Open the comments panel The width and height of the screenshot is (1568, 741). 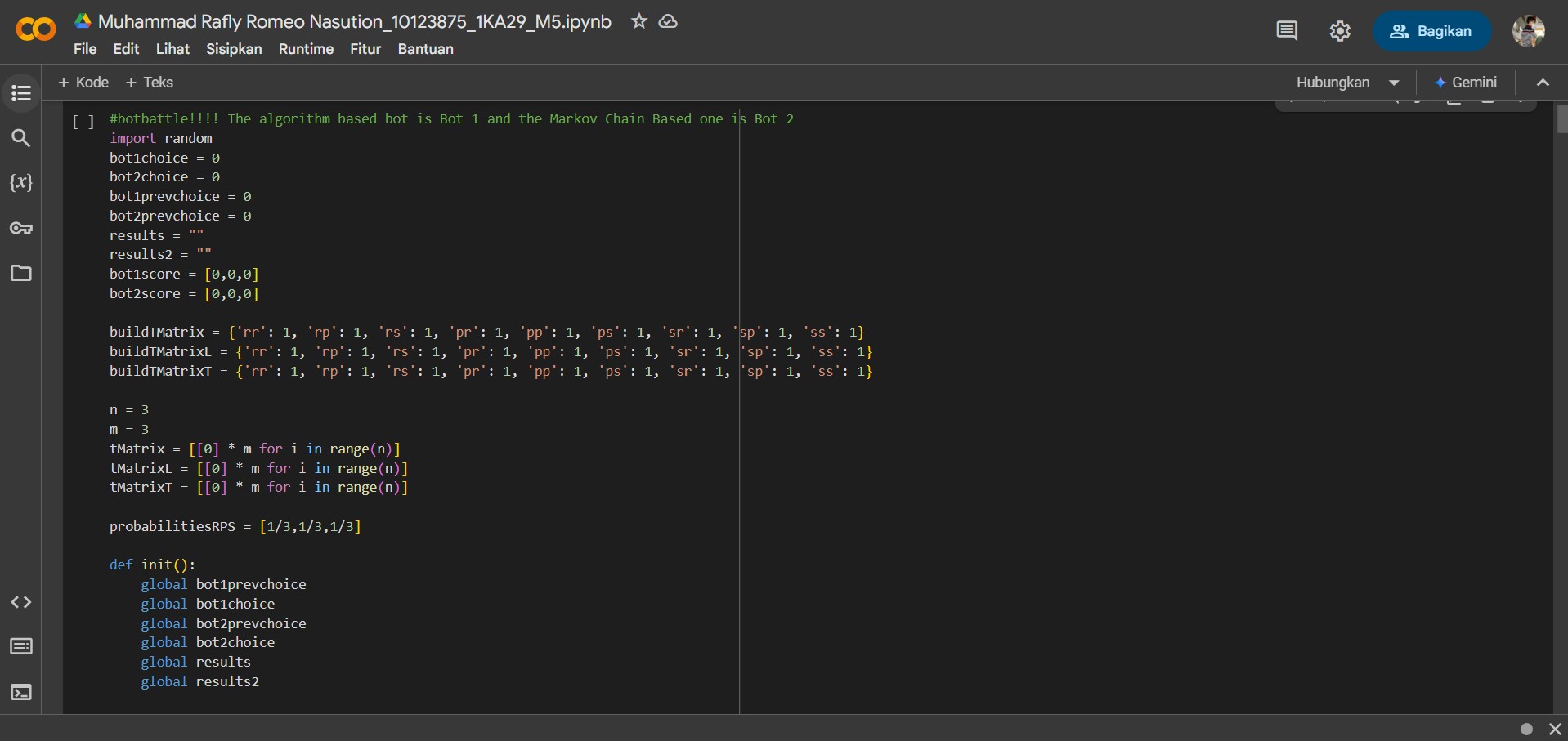pyautogui.click(x=1286, y=31)
